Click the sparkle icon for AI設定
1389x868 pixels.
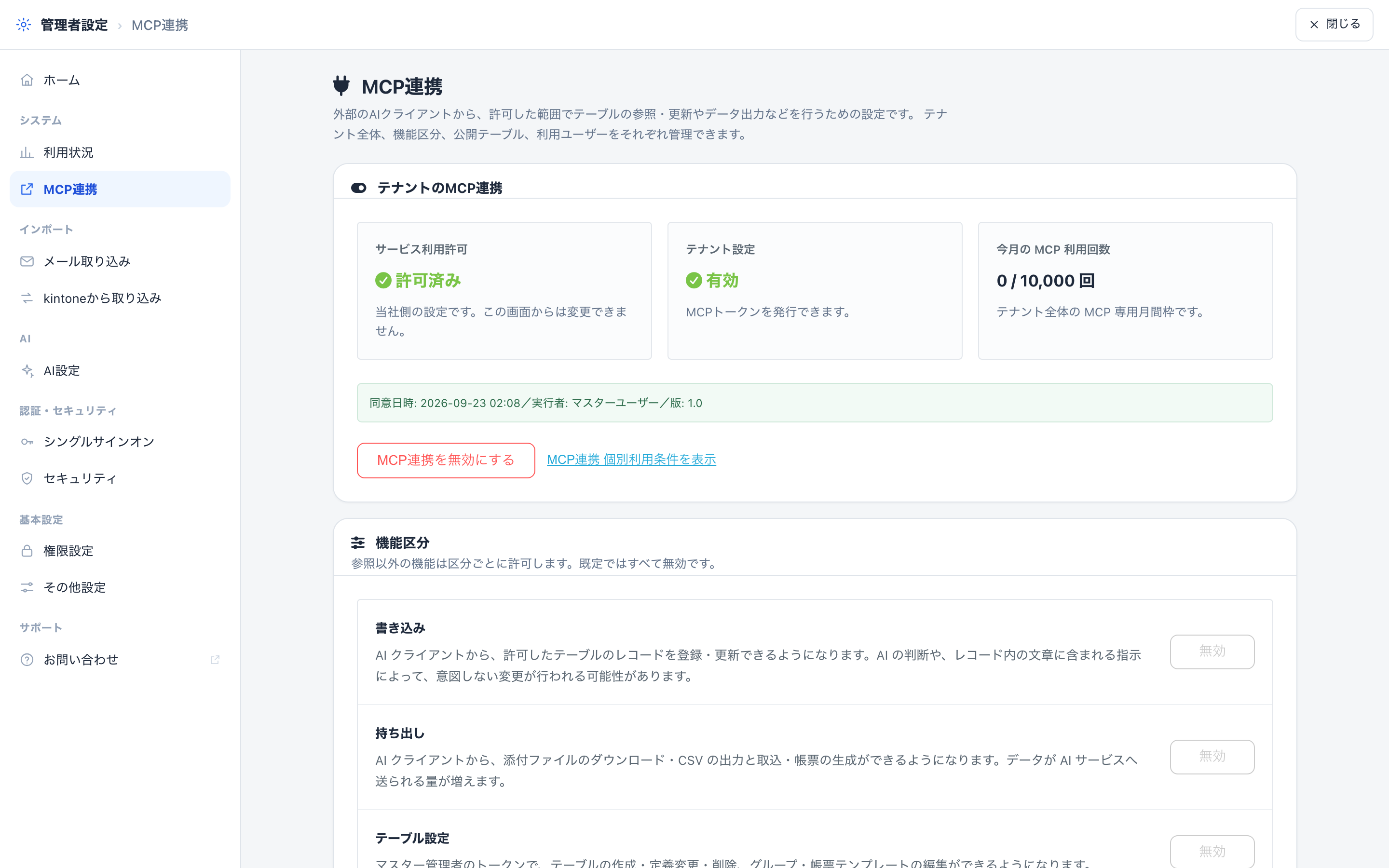tap(27, 370)
